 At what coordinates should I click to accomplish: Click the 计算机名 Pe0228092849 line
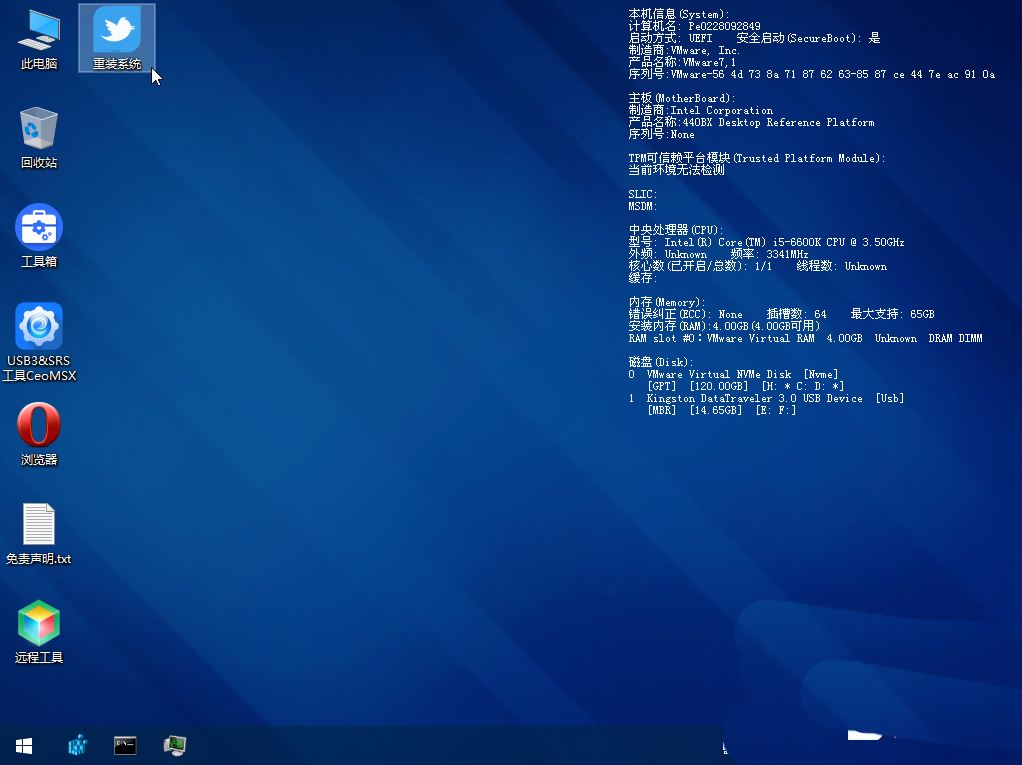[x=694, y=26]
